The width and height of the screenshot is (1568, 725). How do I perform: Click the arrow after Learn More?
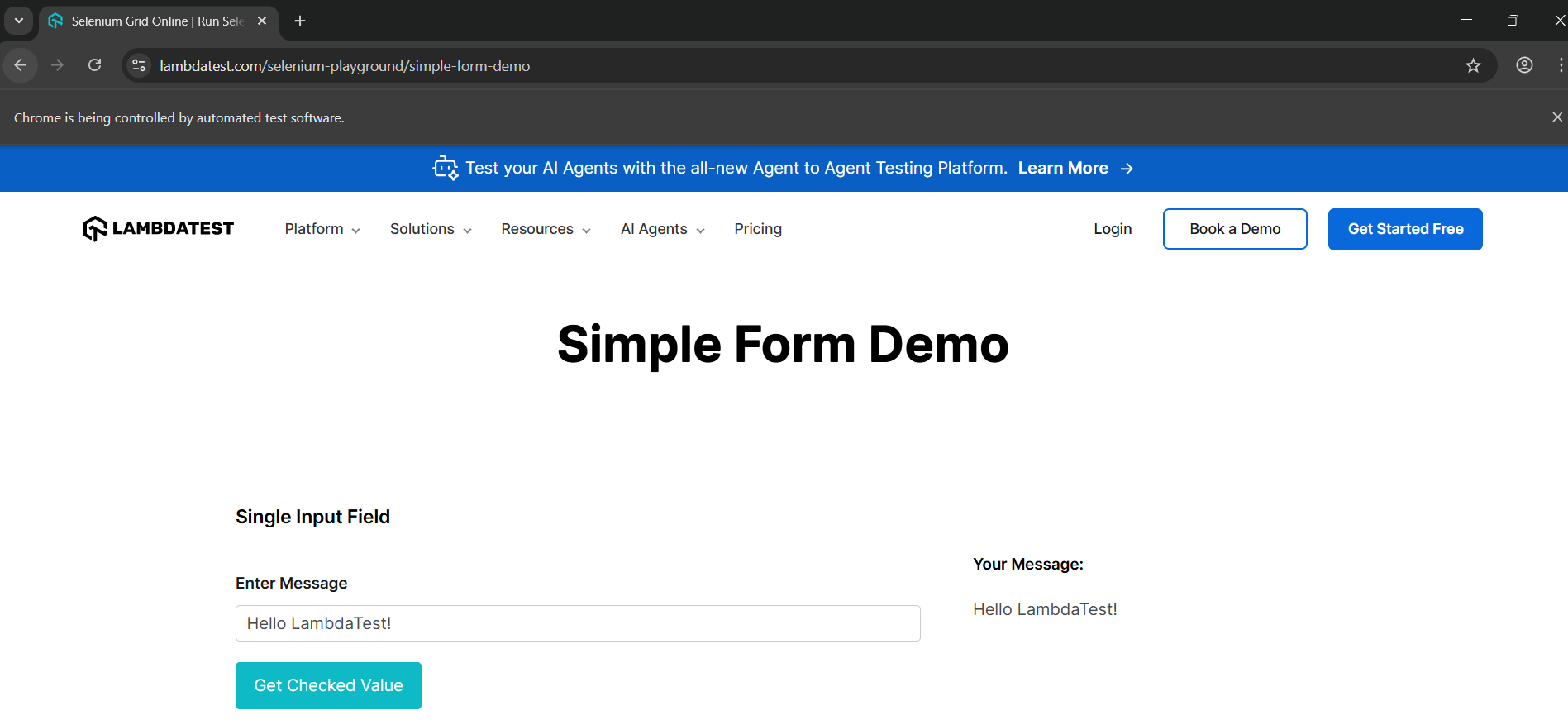[1127, 169]
